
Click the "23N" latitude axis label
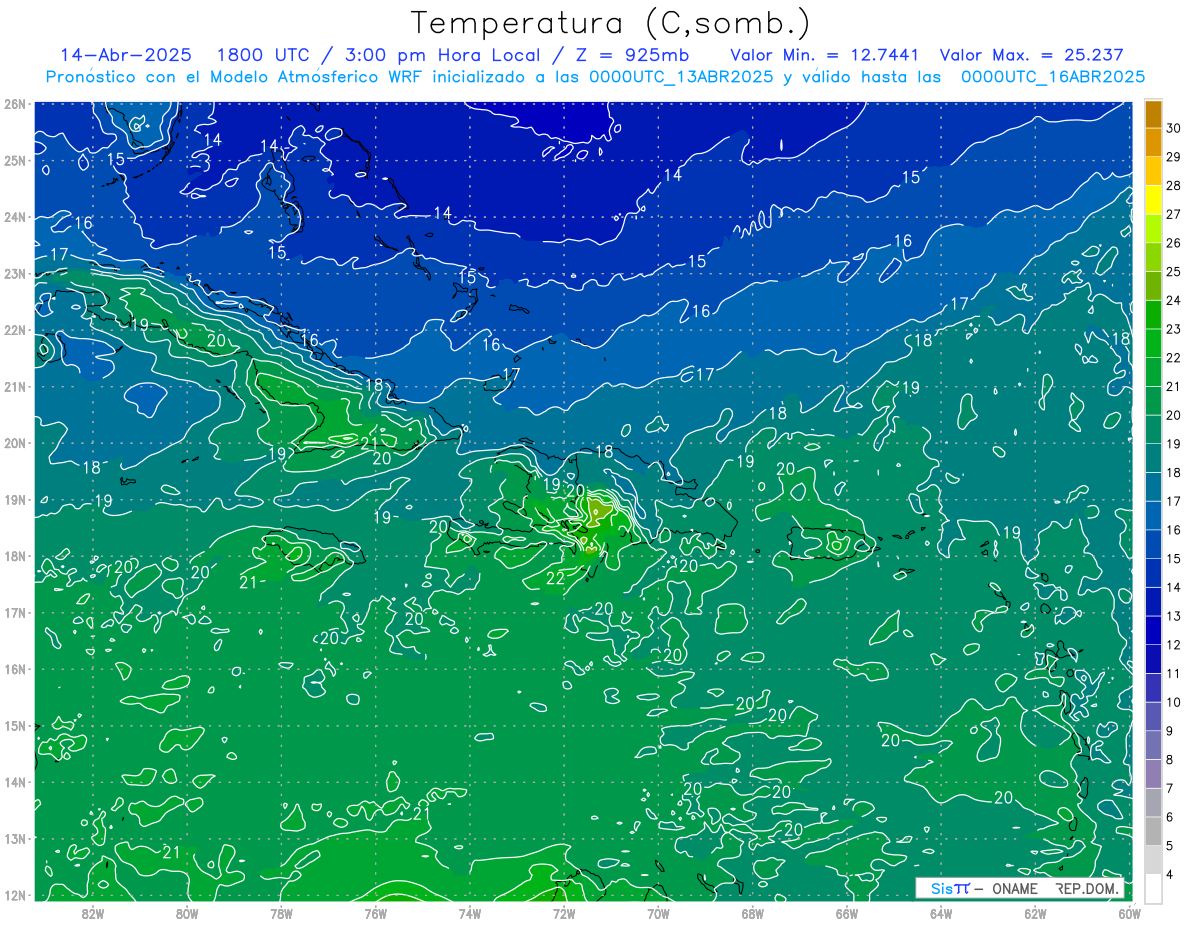coord(15,273)
